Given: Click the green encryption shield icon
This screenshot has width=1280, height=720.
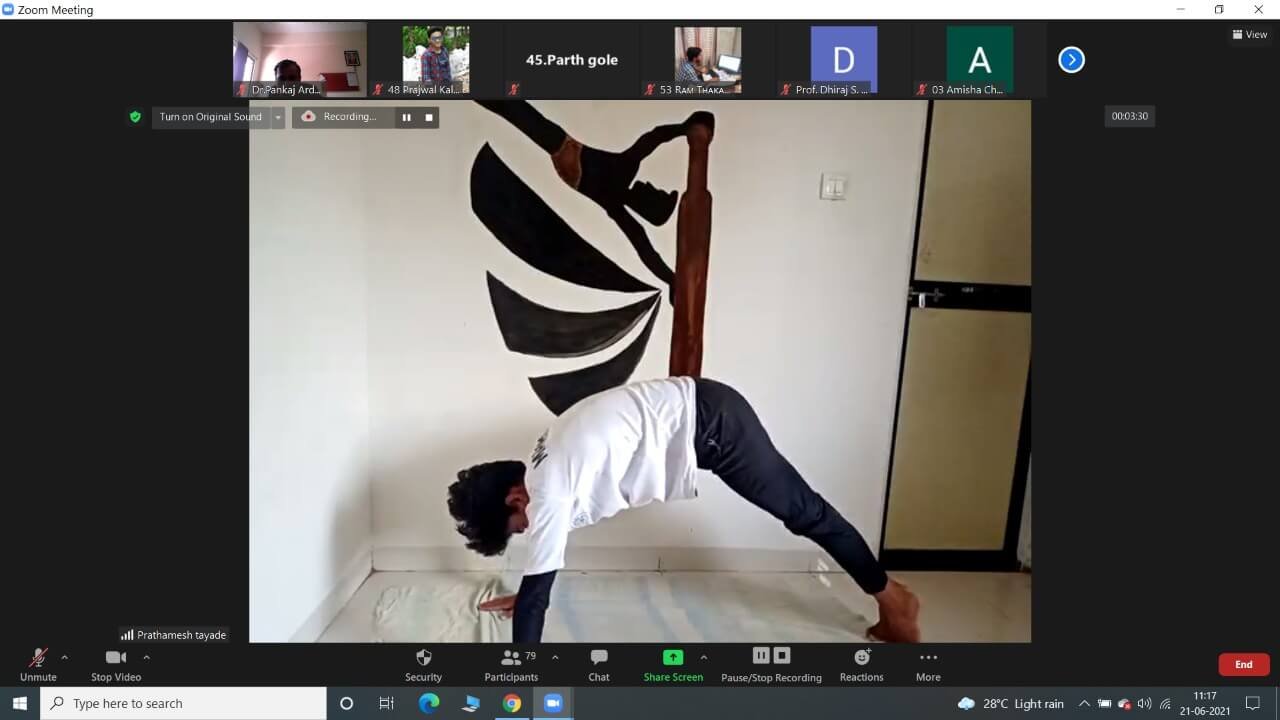Looking at the screenshot, I should pyautogui.click(x=135, y=117).
